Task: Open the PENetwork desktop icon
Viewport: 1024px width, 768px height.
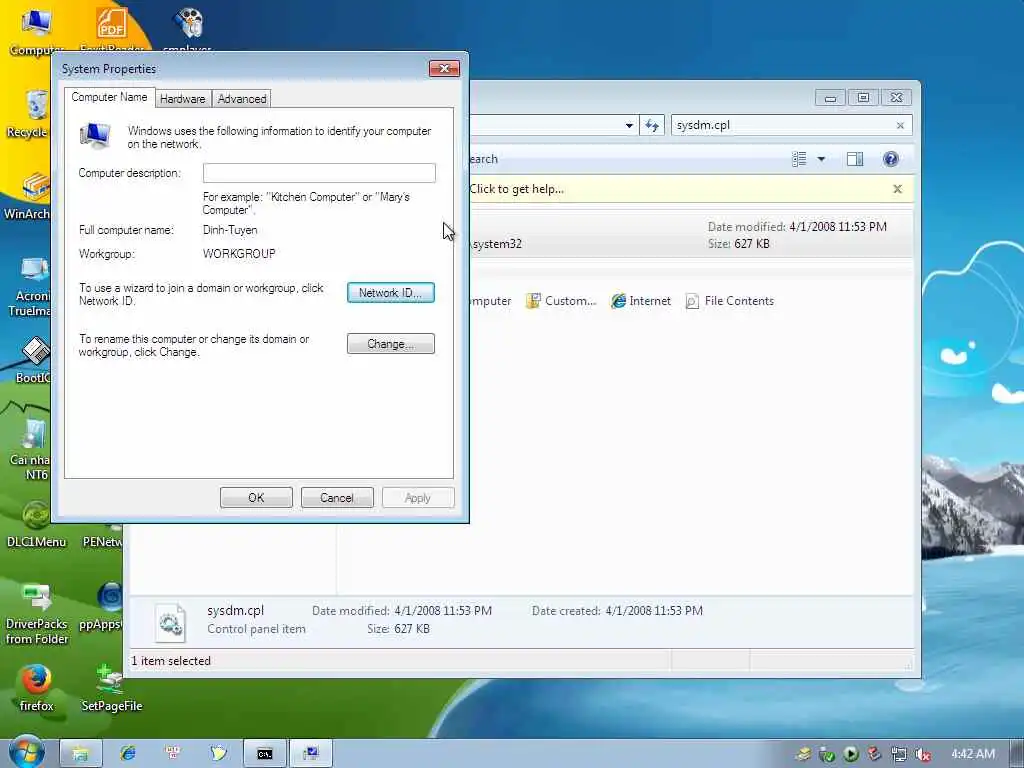Action: pos(103,536)
